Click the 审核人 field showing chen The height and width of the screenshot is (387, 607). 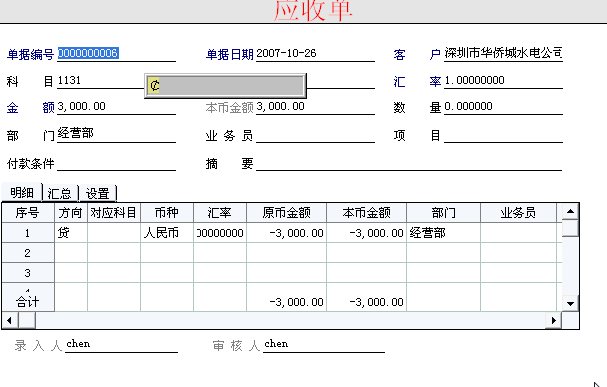[324, 344]
